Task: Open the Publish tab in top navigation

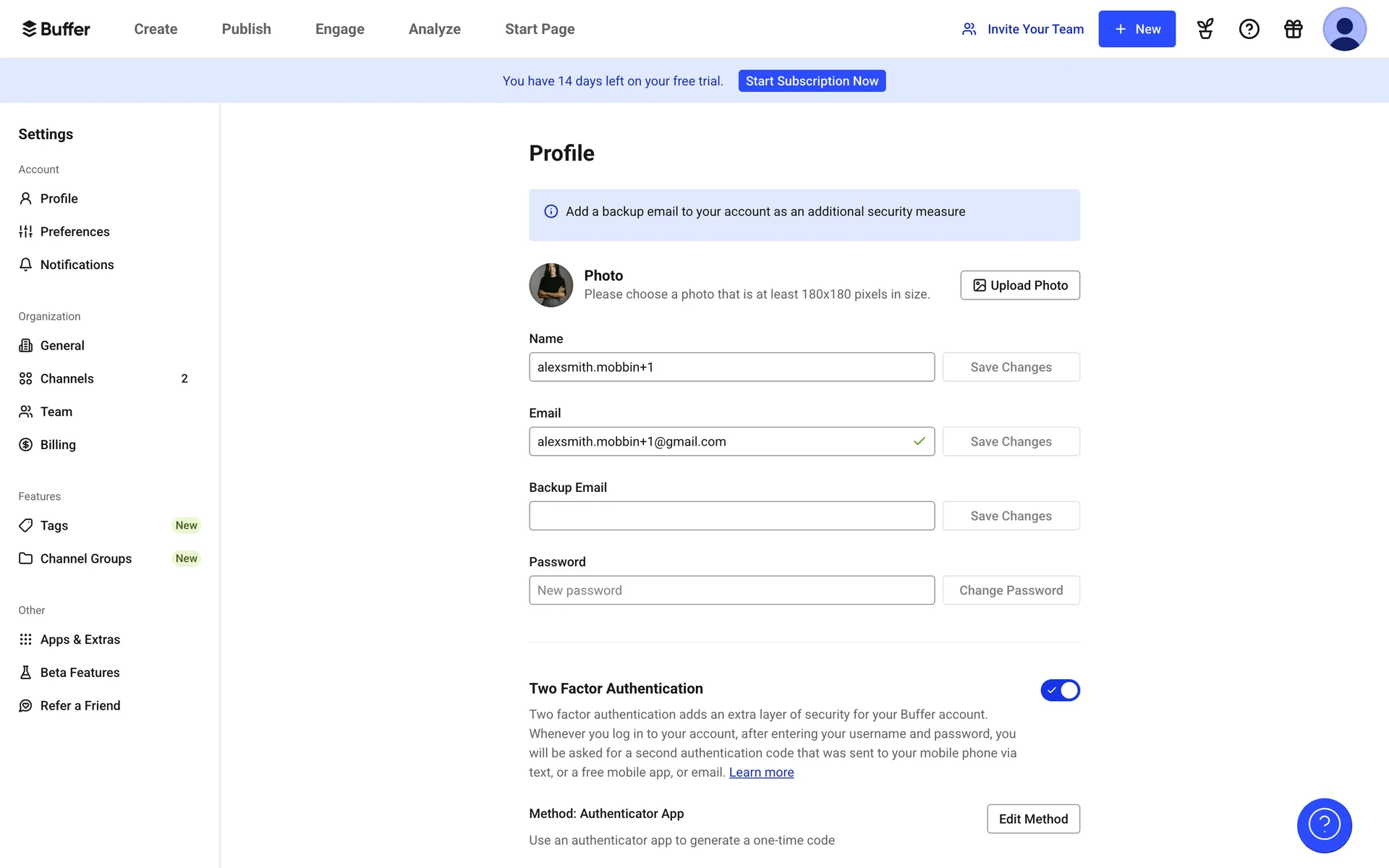Action: coord(246,29)
